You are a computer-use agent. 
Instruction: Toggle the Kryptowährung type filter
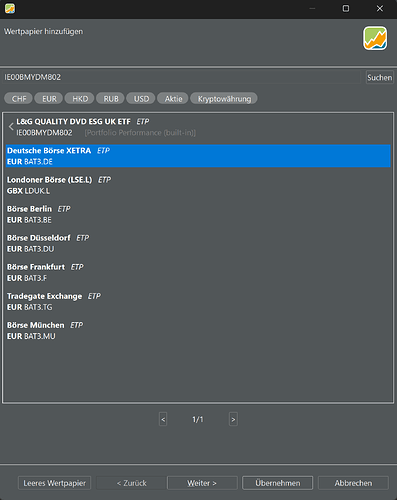[224, 99]
